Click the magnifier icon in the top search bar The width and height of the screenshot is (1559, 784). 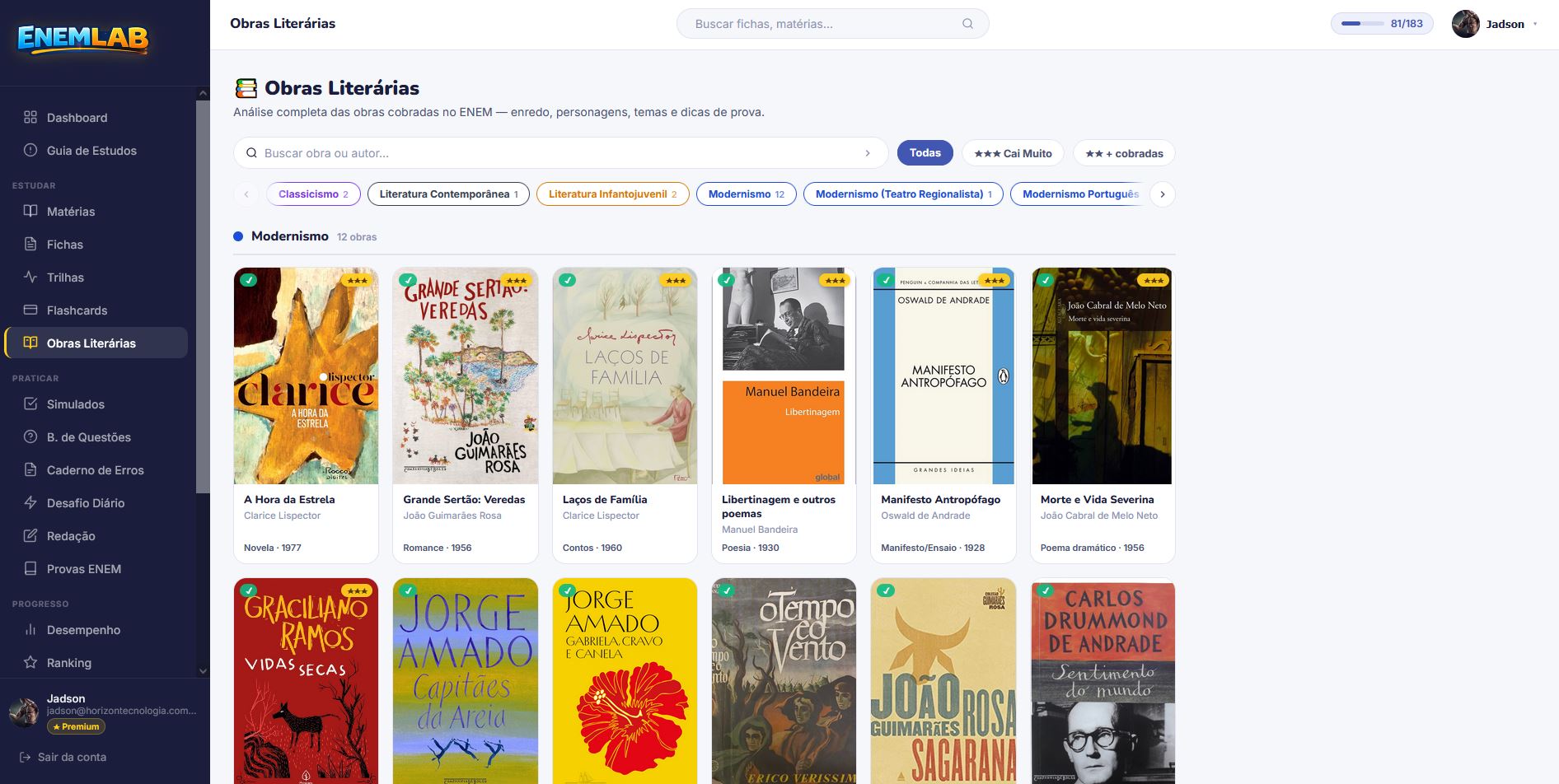pos(967,24)
